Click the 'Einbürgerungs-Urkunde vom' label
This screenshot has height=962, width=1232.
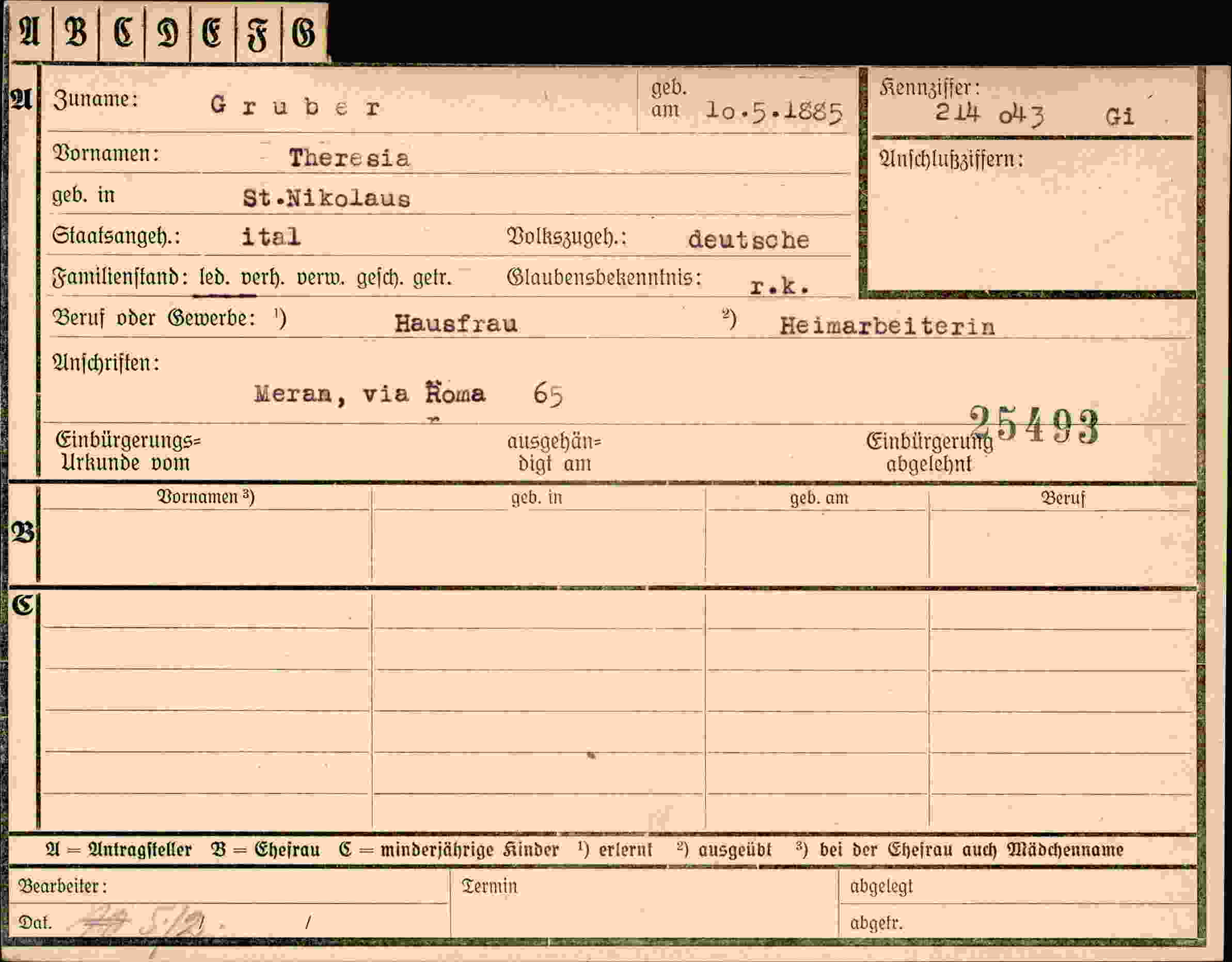pyautogui.click(x=128, y=451)
